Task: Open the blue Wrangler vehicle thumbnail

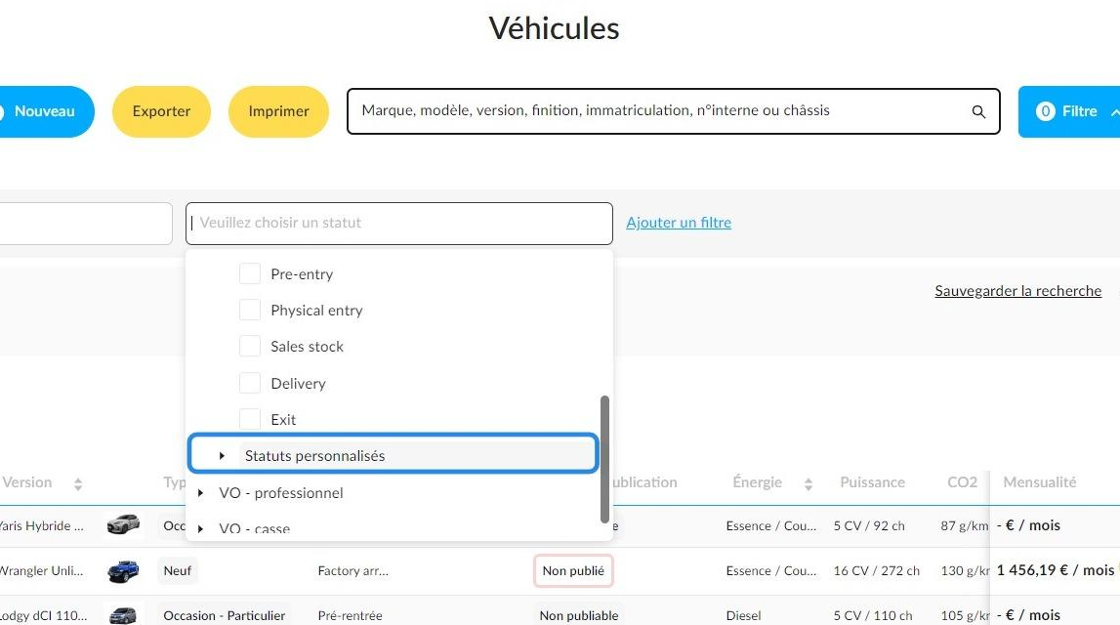Action: (124, 571)
